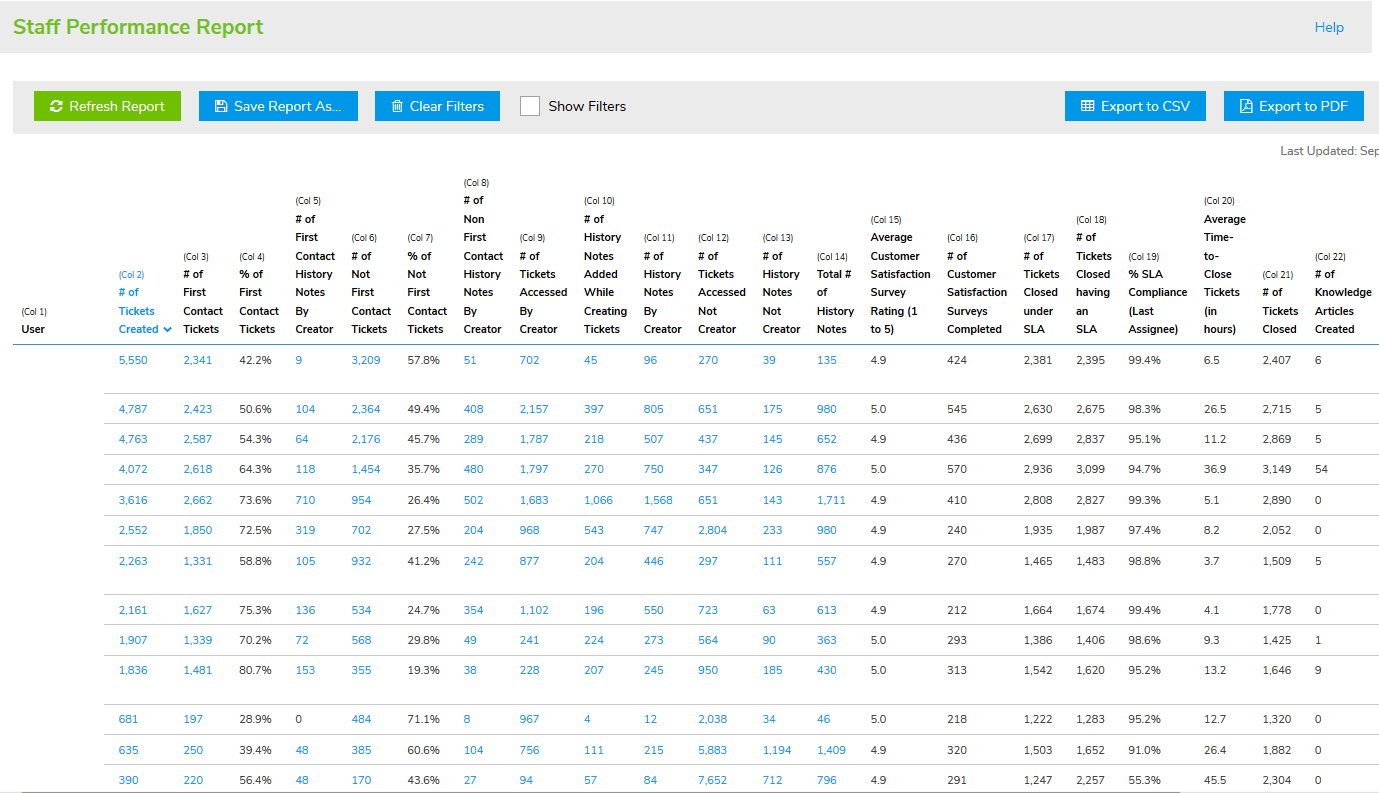This screenshot has height=793, width=1379.
Task: Sort by % SLA Compliance column header
Action: click(x=1157, y=301)
